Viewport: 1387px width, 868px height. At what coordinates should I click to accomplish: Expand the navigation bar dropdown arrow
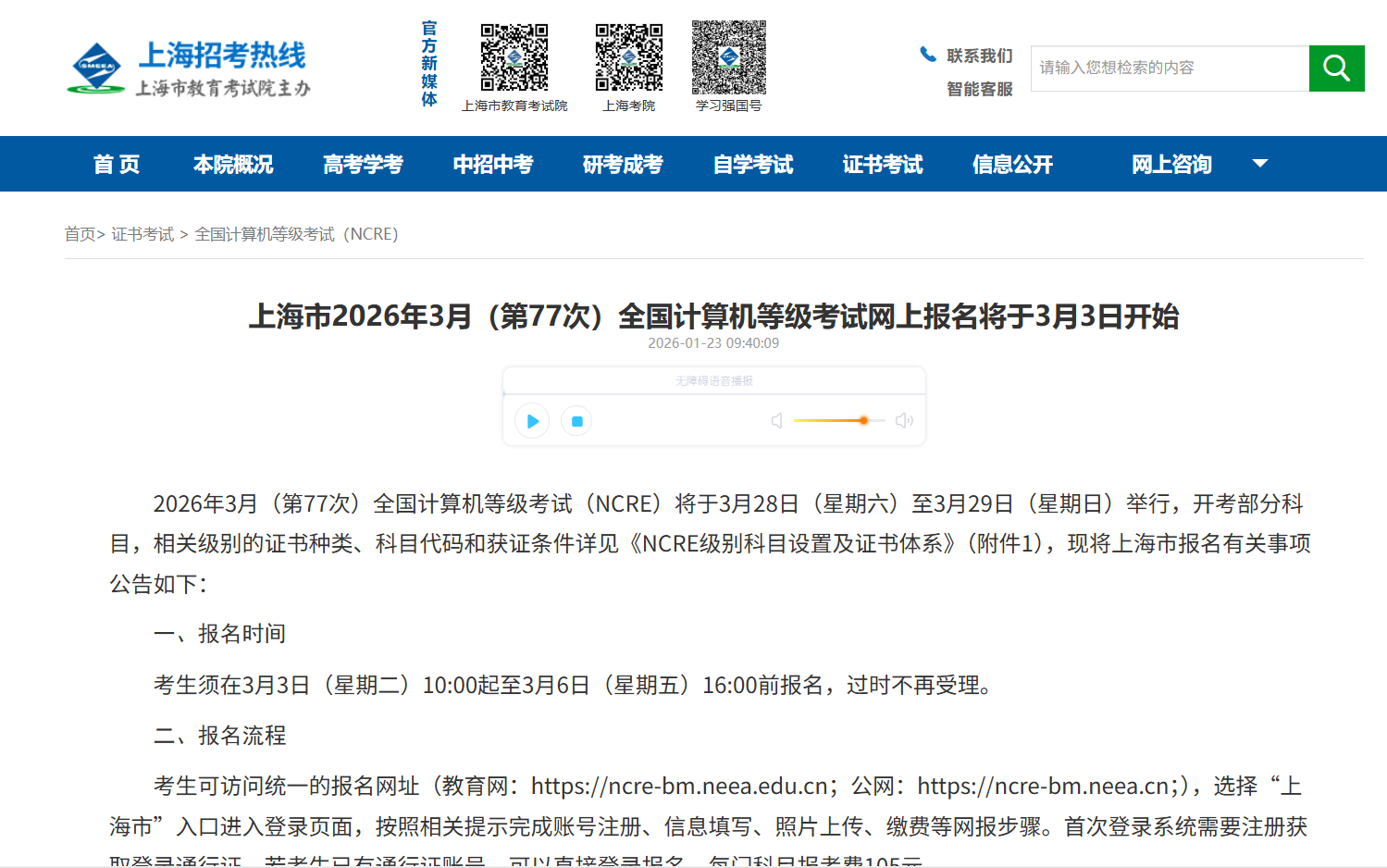(1259, 164)
